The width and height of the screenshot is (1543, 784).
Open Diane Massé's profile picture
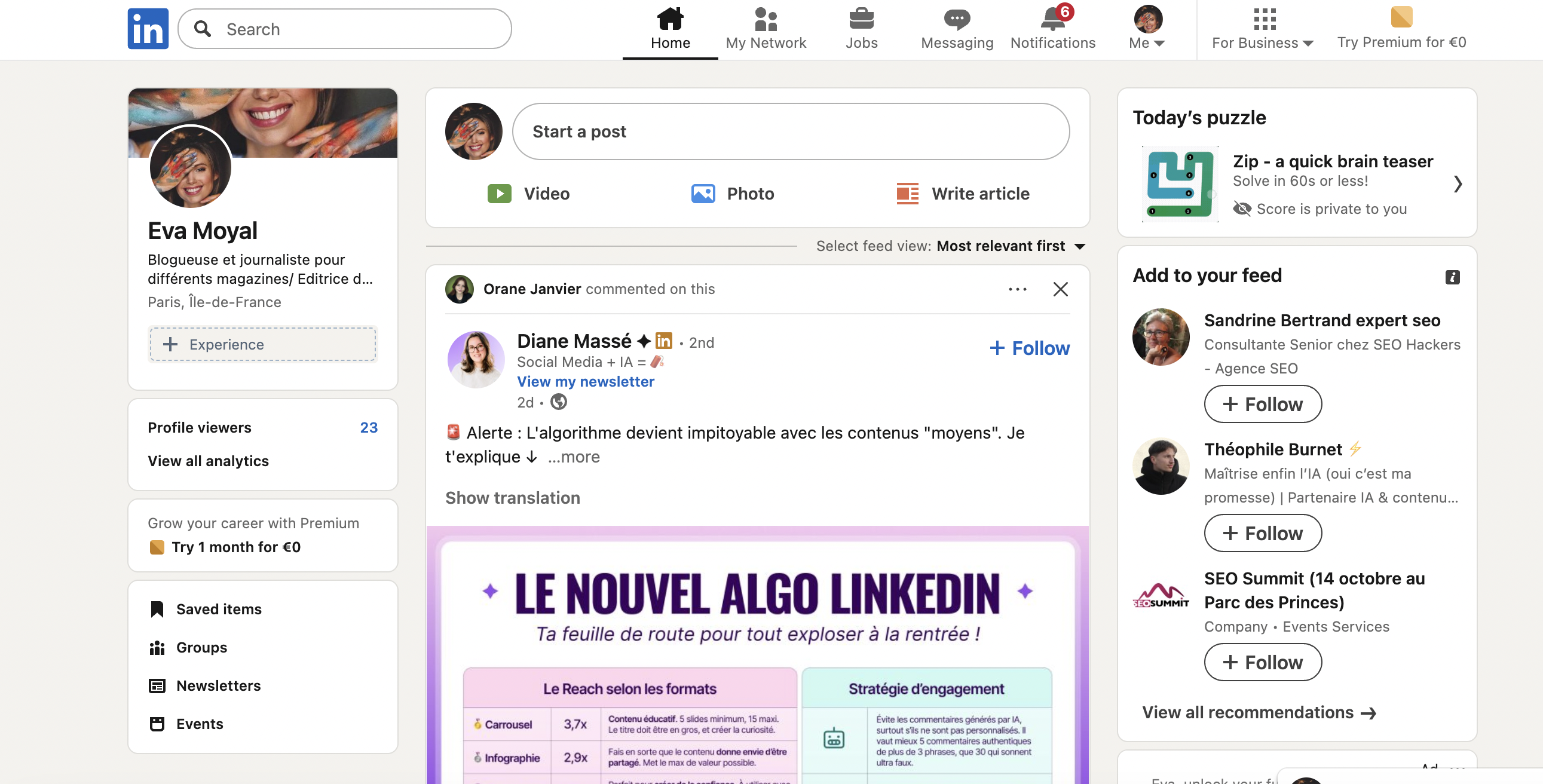tap(476, 359)
